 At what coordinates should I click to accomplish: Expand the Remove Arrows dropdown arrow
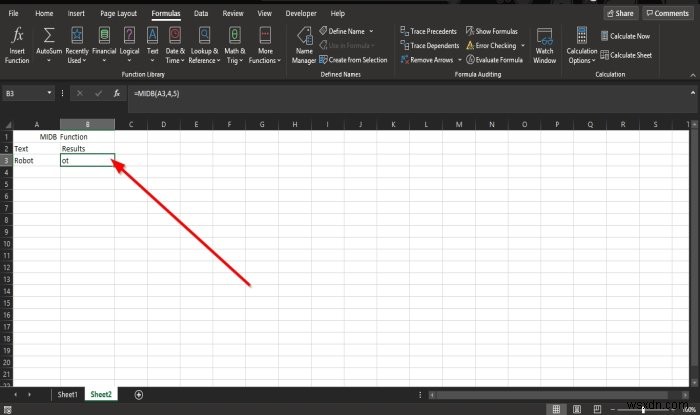(x=460, y=60)
